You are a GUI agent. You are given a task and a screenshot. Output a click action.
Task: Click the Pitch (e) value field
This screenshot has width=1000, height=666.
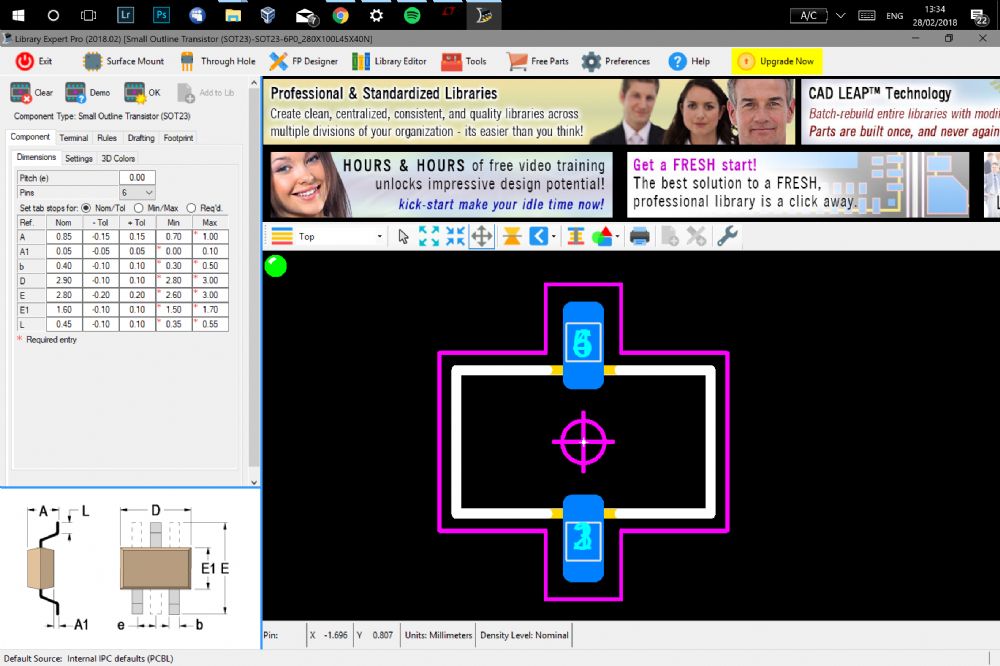click(x=137, y=178)
